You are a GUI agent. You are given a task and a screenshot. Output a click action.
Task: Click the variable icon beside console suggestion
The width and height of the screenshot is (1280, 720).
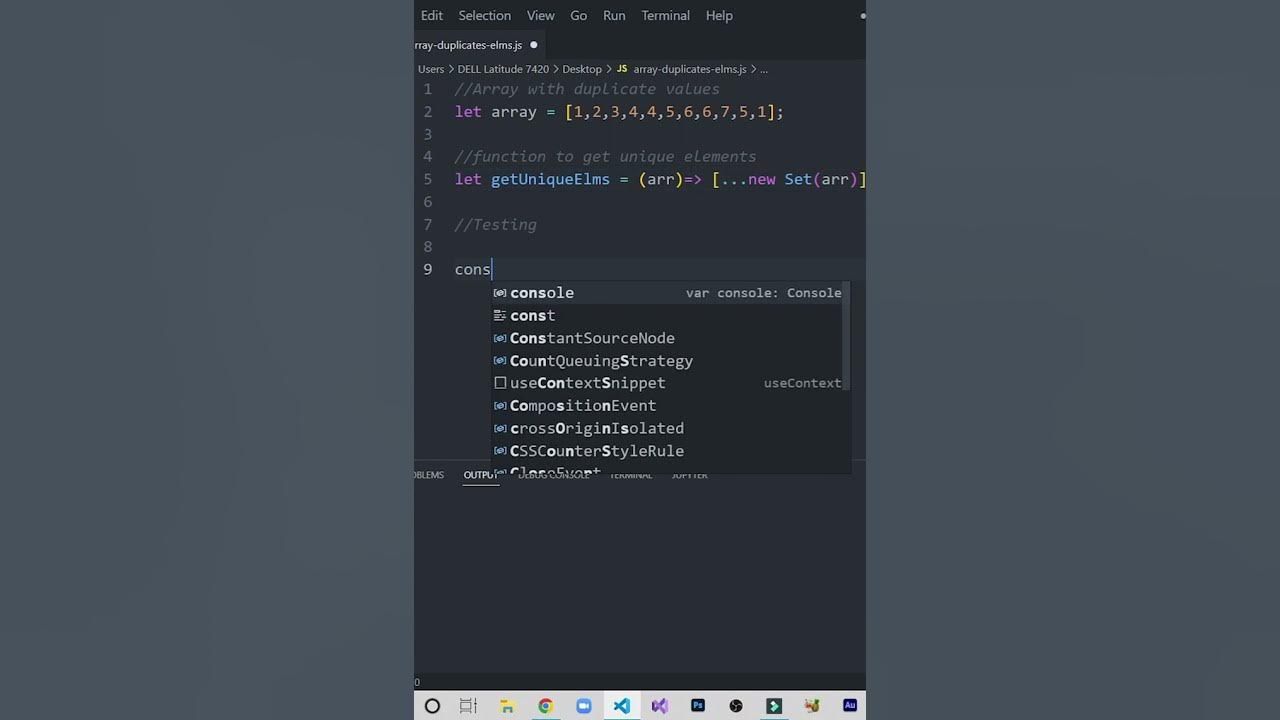500,293
